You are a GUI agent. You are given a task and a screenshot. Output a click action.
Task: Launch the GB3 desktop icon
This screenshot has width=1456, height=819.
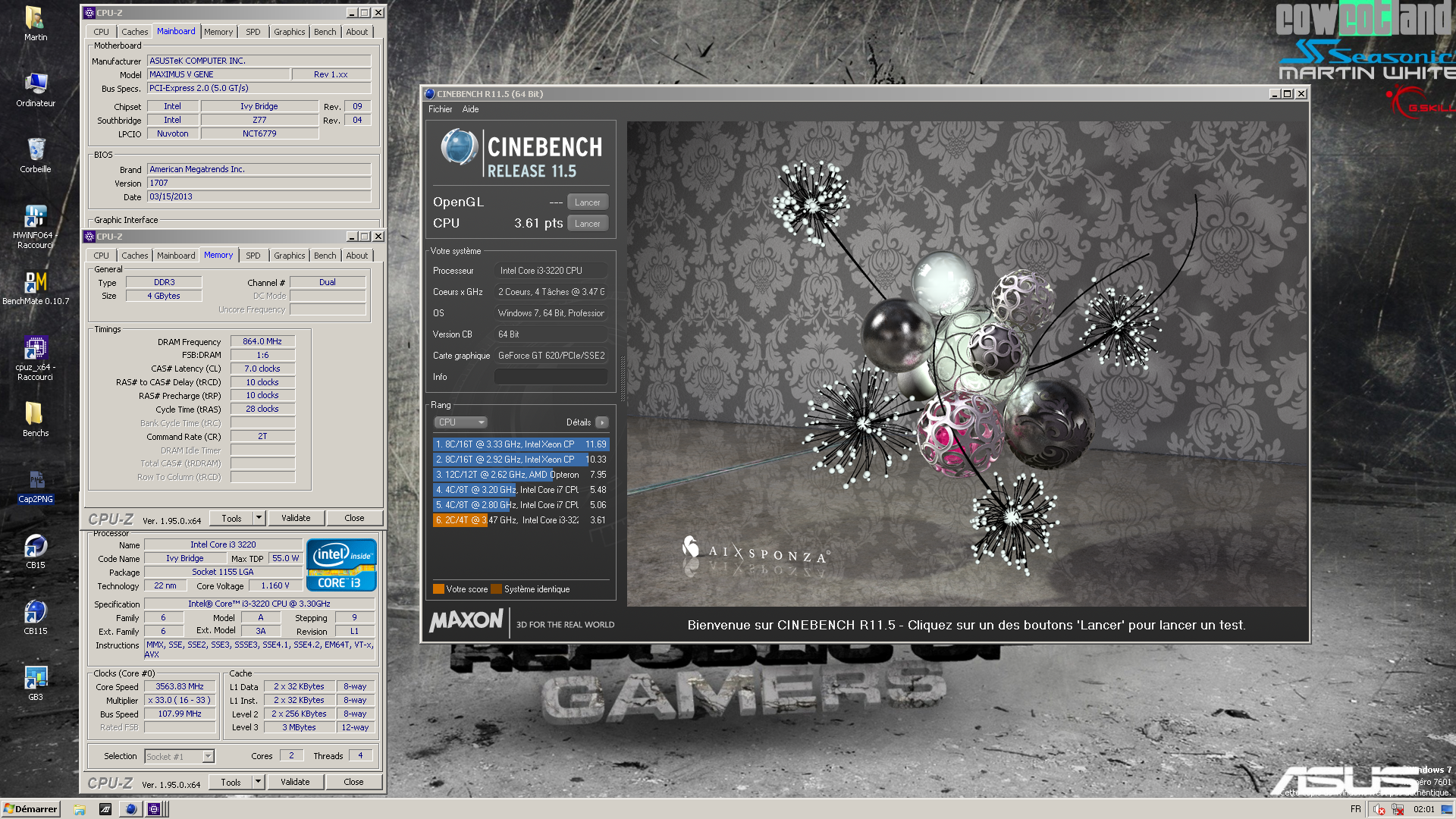[35, 678]
